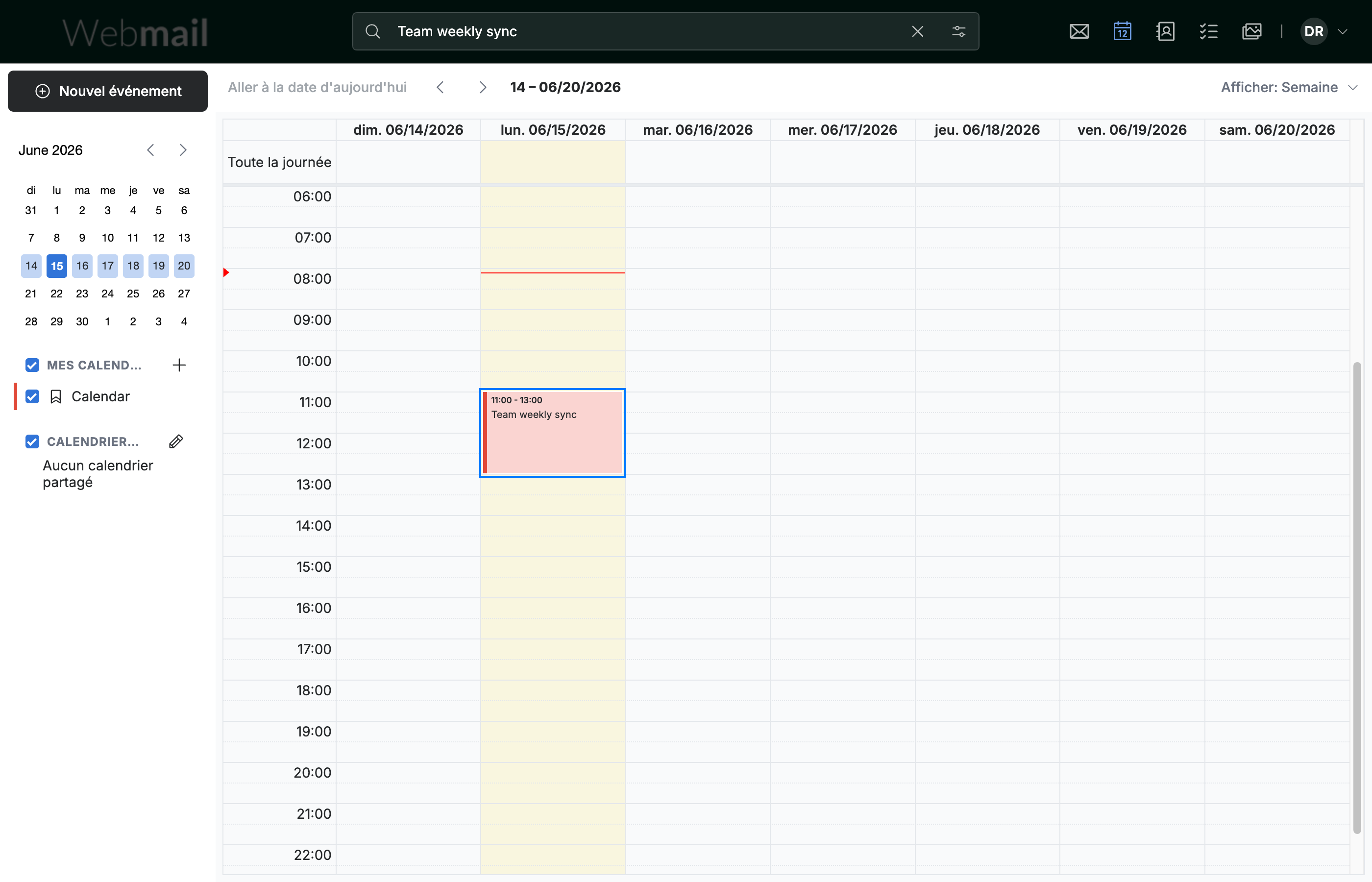Expand the account menu chevron

point(1342,31)
